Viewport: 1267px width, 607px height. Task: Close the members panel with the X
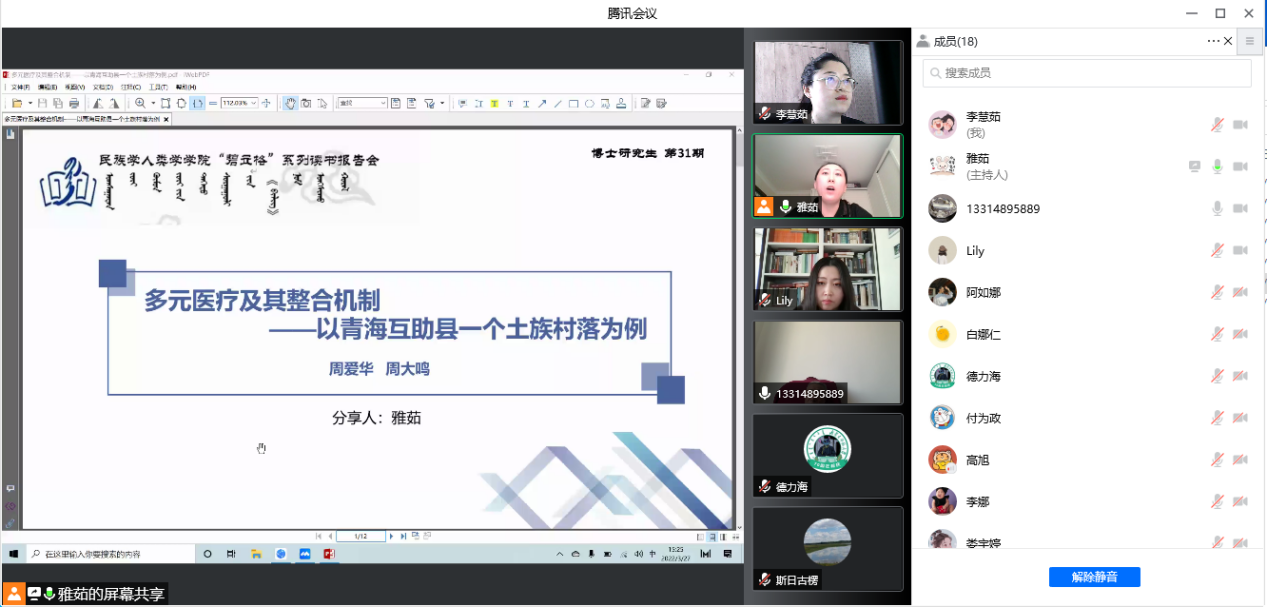(1230, 41)
